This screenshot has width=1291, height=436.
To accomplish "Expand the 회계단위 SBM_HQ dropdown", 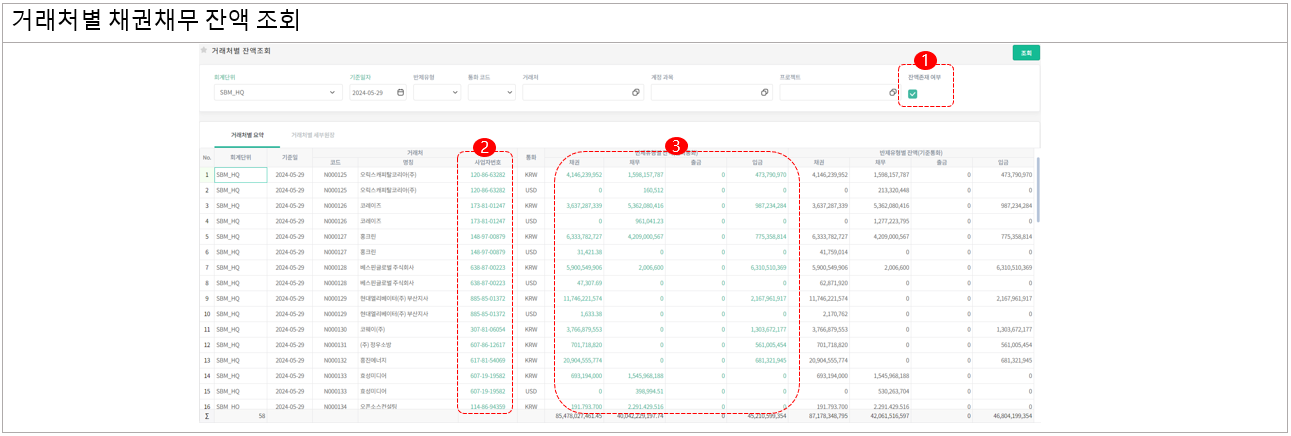I will [x=333, y=92].
